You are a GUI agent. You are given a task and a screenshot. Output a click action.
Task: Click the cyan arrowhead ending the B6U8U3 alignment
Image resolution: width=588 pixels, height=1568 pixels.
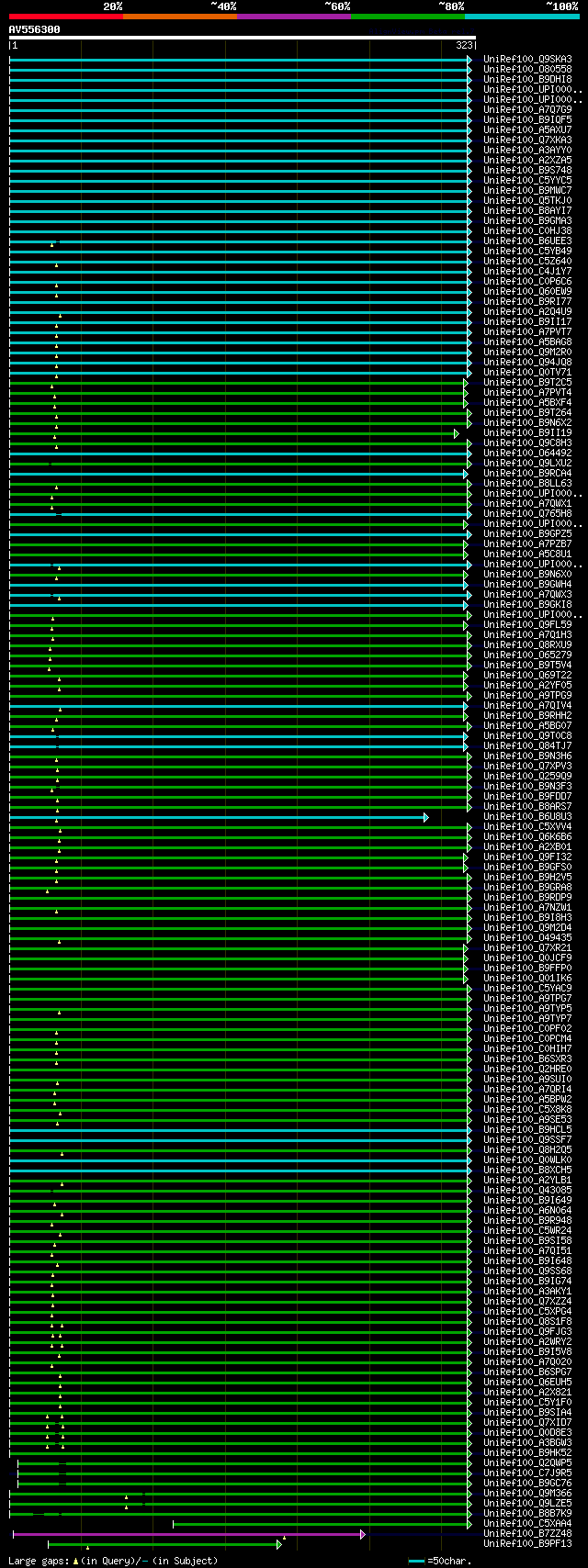425,817
